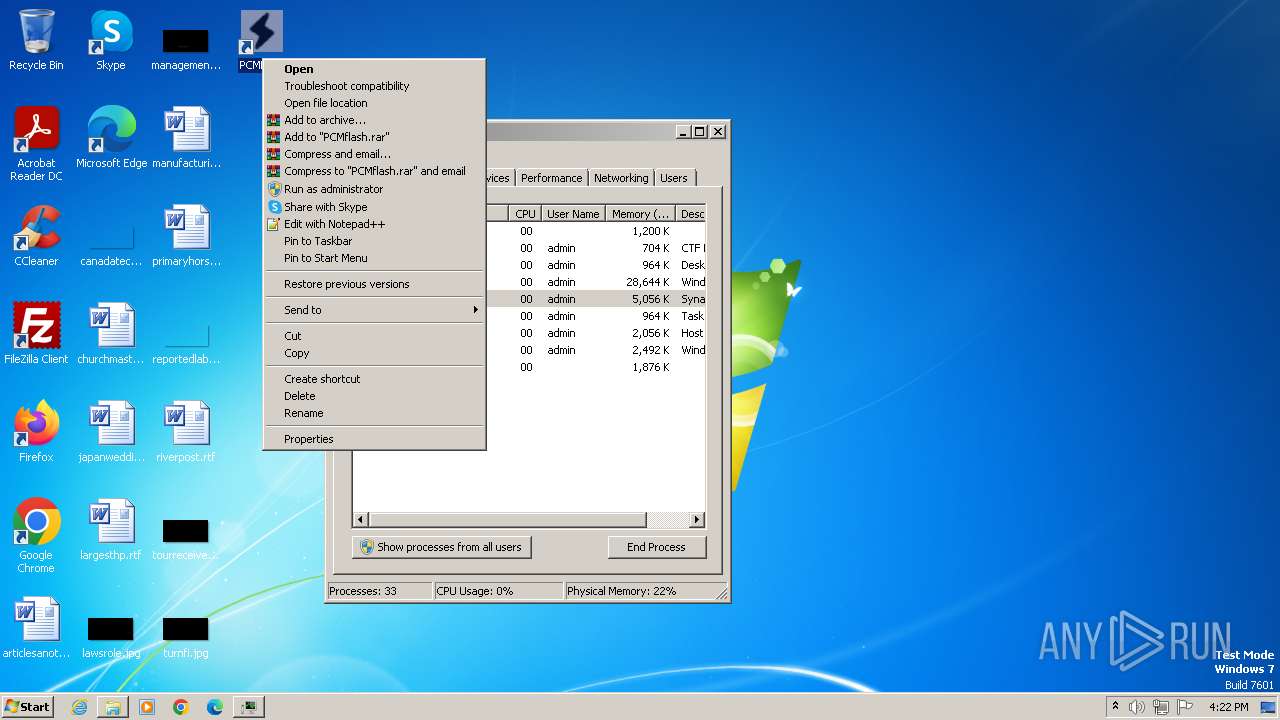Select process row with 28,644 K memory
This screenshot has width=1280, height=720.
(x=596, y=282)
